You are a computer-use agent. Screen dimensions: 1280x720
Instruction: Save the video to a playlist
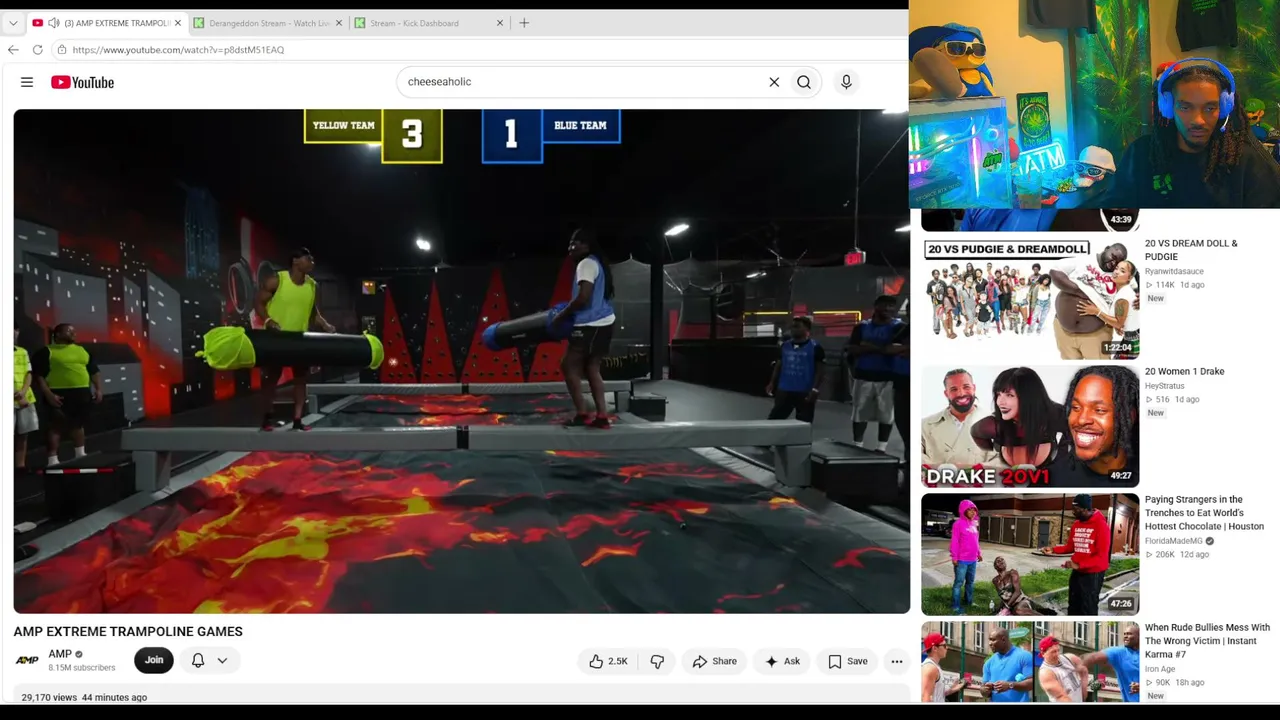click(848, 661)
